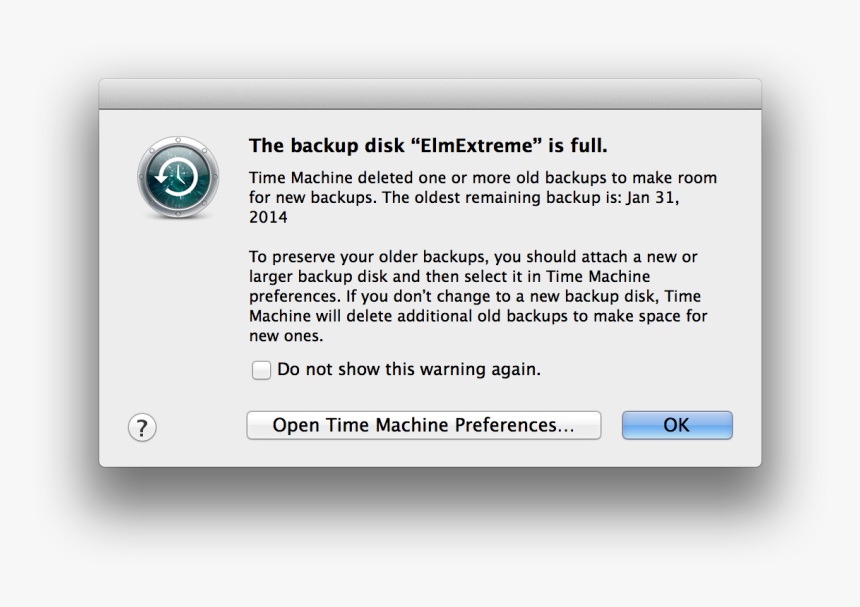Click the disk name "ElmExtreme" in the heading
Viewport: 860px width, 607px height.
click(x=476, y=145)
